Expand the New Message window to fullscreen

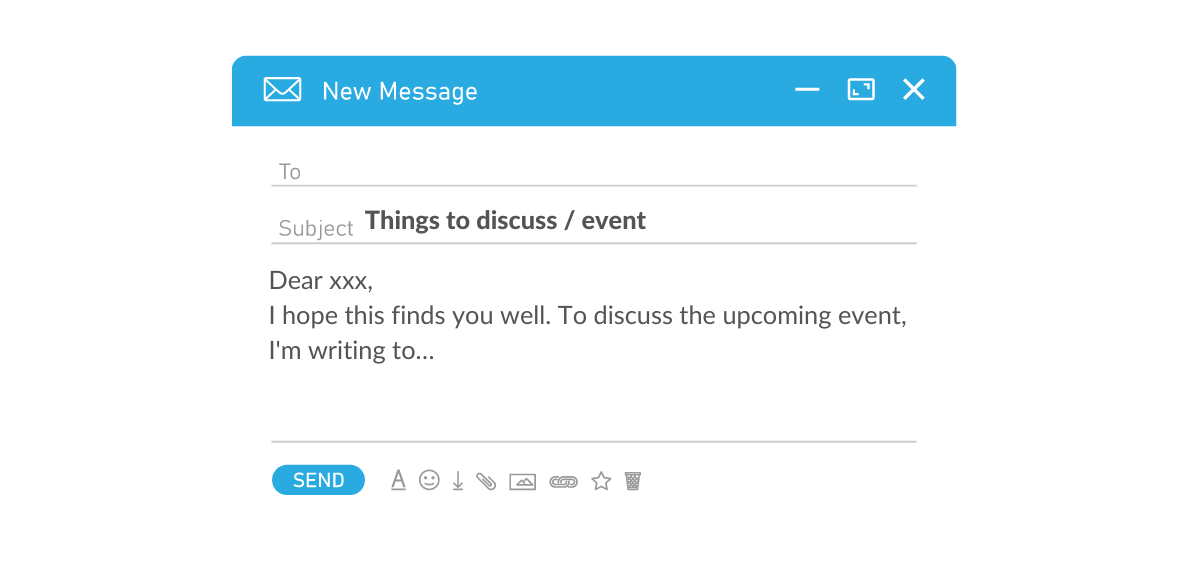click(861, 90)
